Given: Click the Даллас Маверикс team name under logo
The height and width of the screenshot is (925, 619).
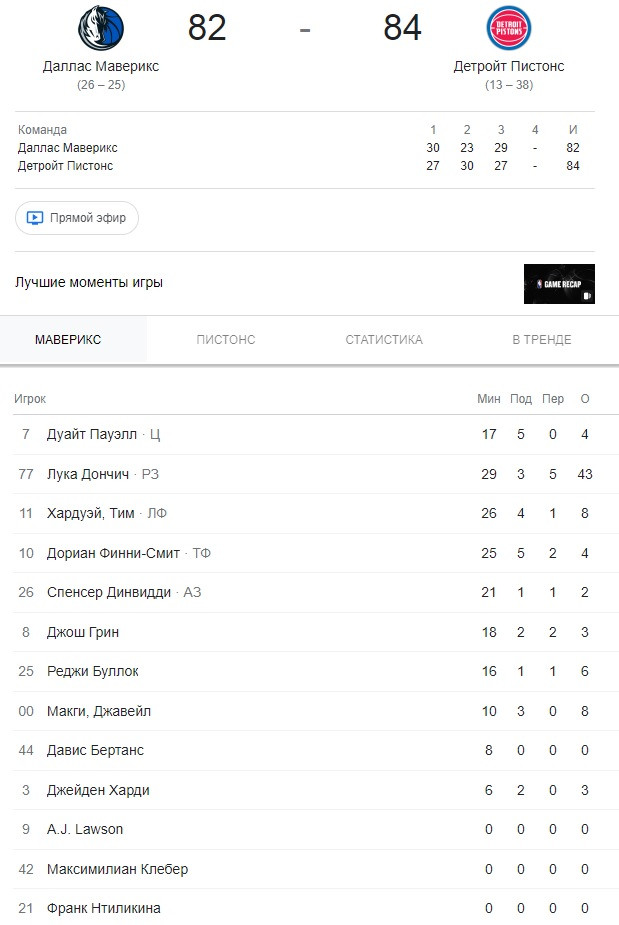Looking at the screenshot, I should point(101,66).
